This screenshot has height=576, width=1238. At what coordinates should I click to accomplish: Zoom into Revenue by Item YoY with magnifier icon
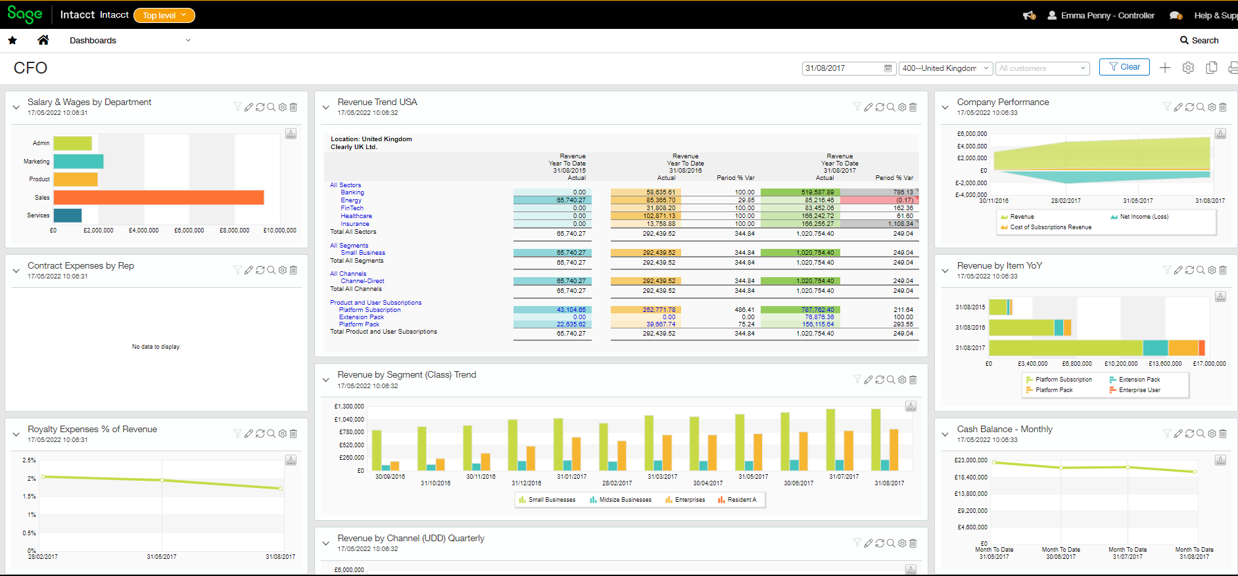[1200, 270]
